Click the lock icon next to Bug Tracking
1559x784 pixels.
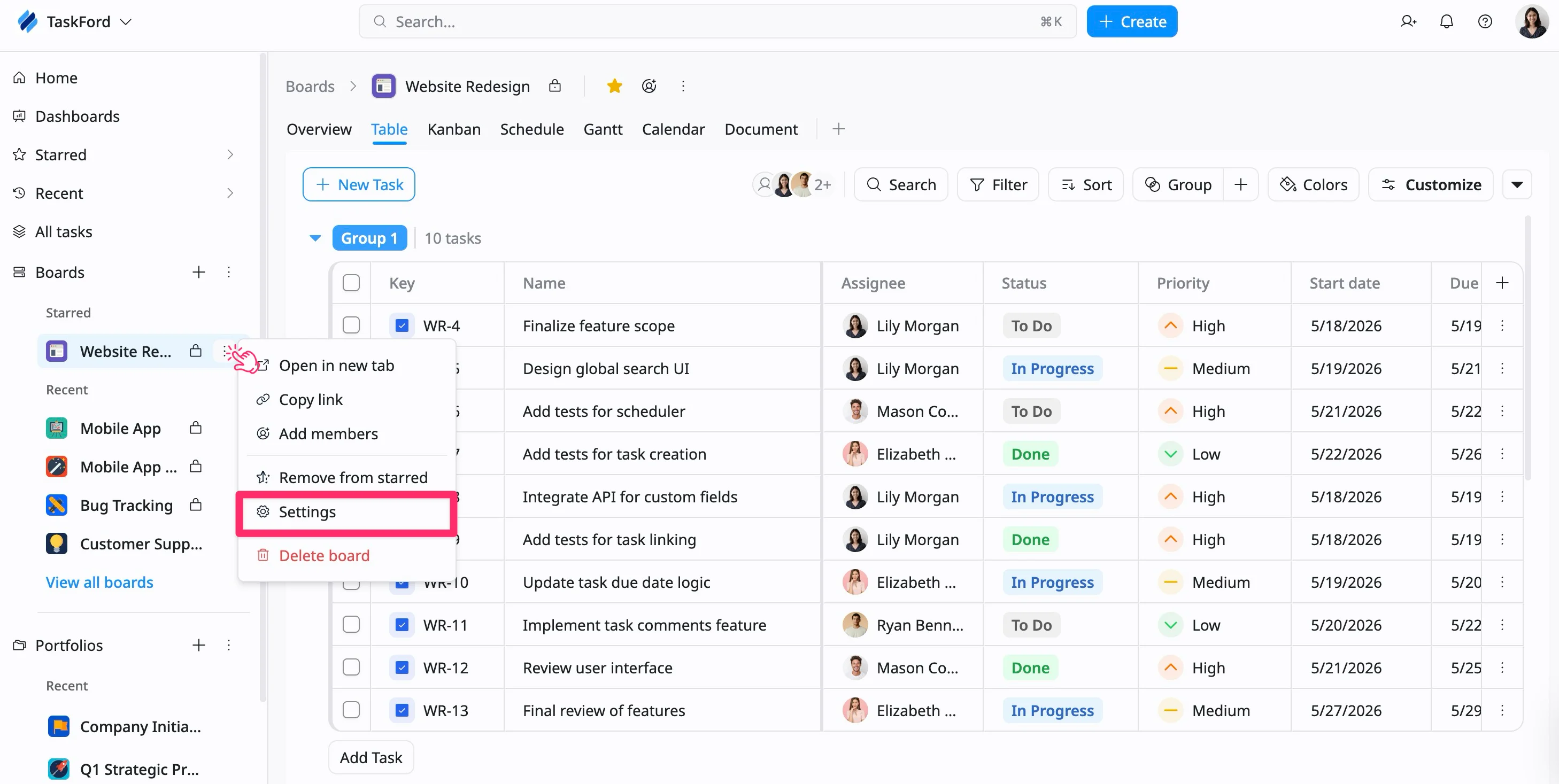[195, 504]
